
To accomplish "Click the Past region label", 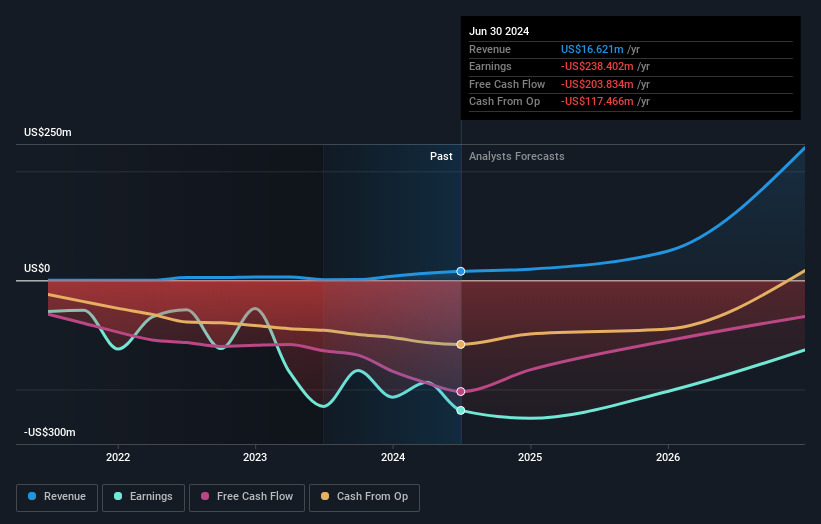I will pyautogui.click(x=441, y=156).
